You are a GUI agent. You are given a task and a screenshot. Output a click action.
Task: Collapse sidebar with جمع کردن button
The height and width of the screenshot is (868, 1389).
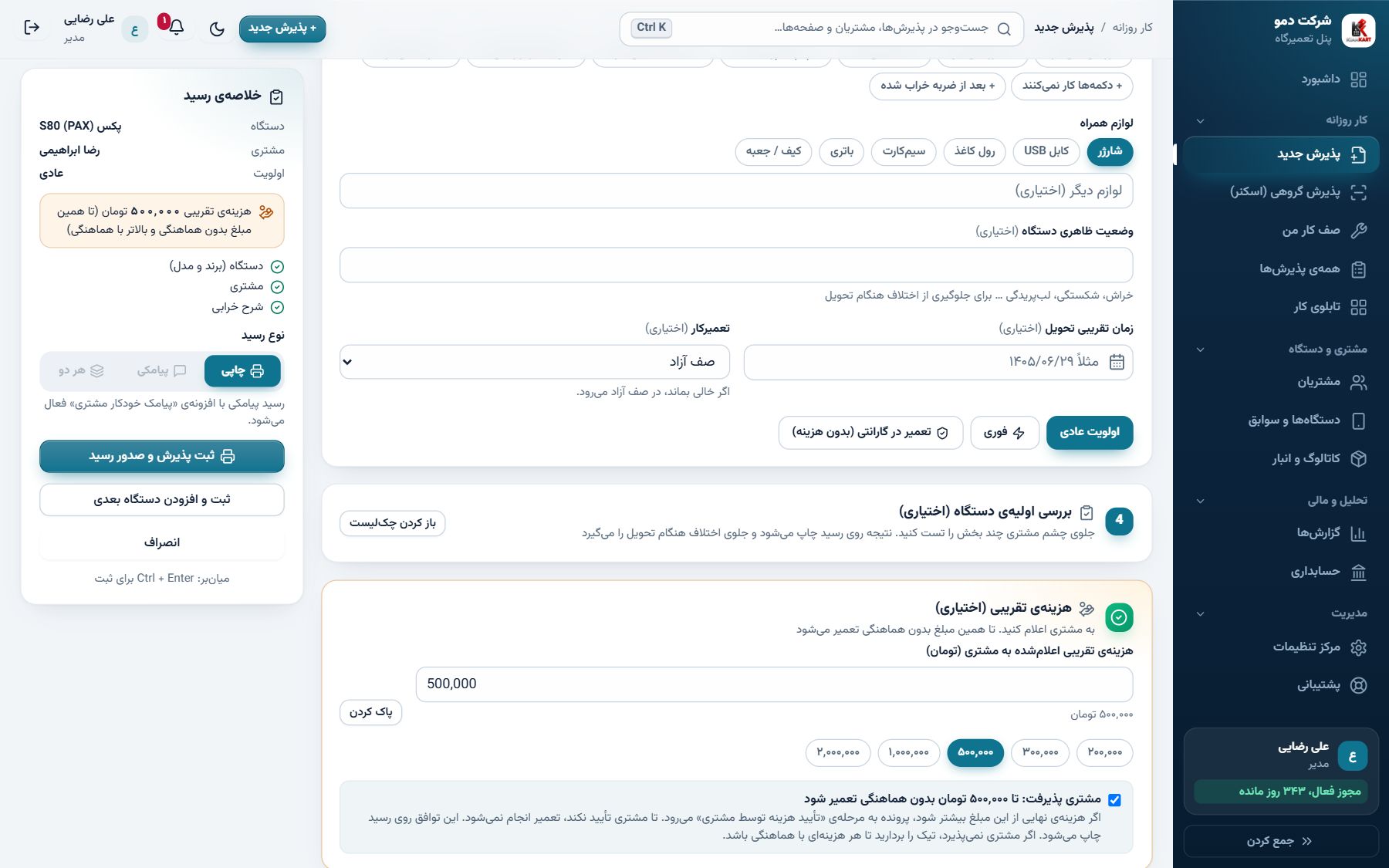pos(1281,841)
